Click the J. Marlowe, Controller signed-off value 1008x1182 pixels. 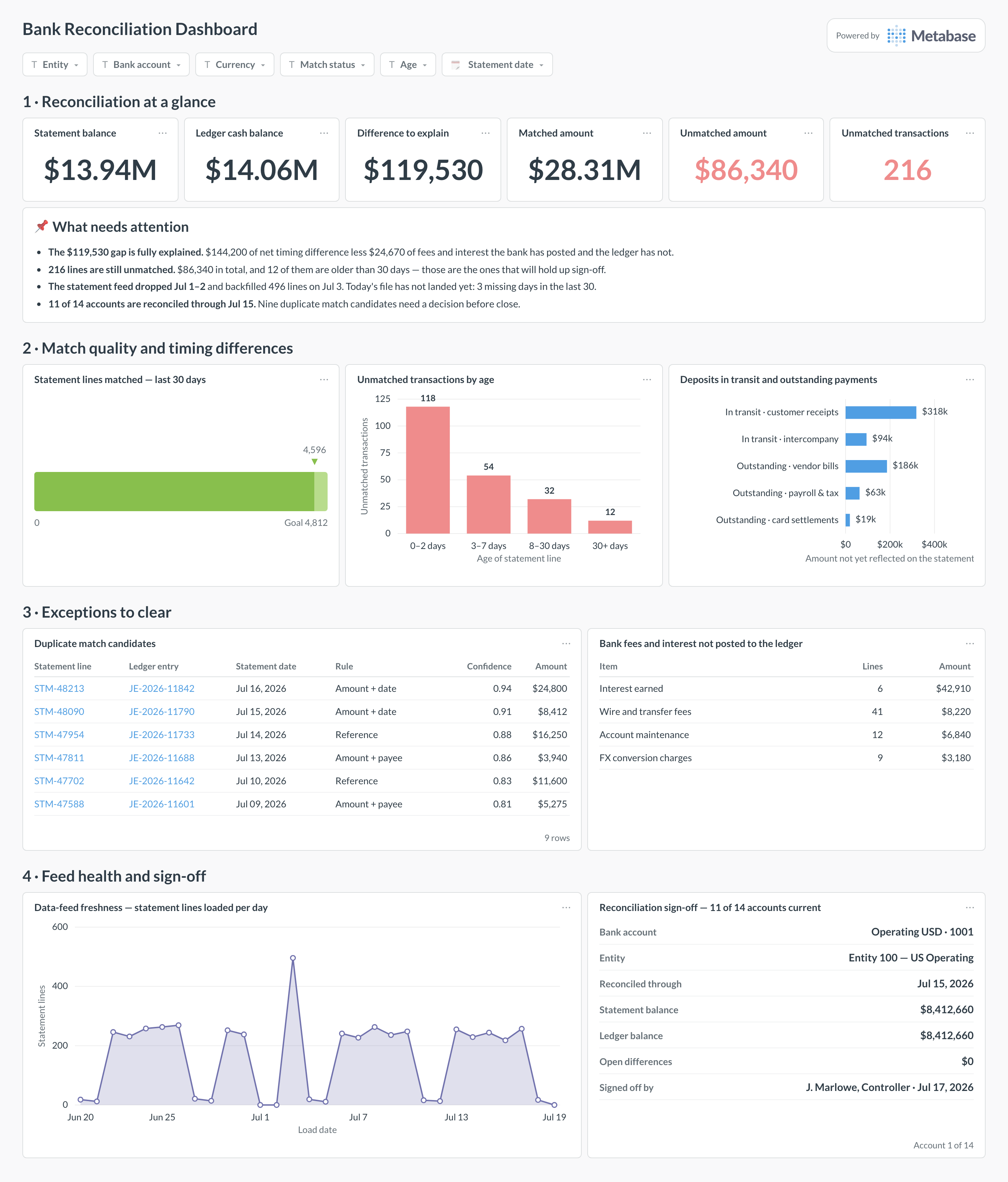tap(889, 1087)
